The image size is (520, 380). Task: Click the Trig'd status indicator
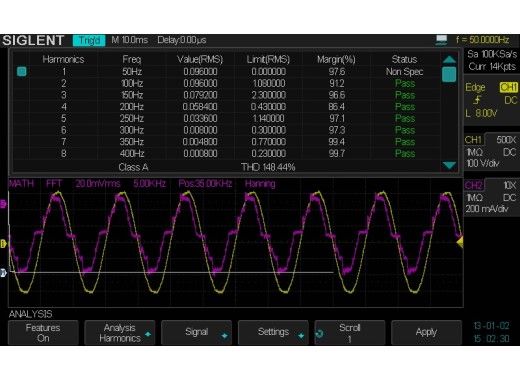pos(89,40)
